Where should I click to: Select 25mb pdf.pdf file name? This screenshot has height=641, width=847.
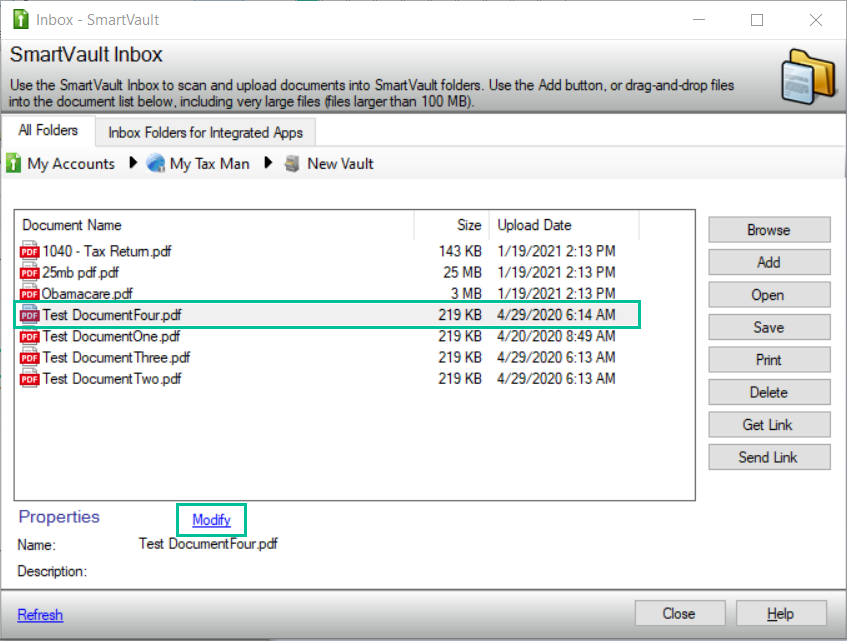tap(80, 272)
